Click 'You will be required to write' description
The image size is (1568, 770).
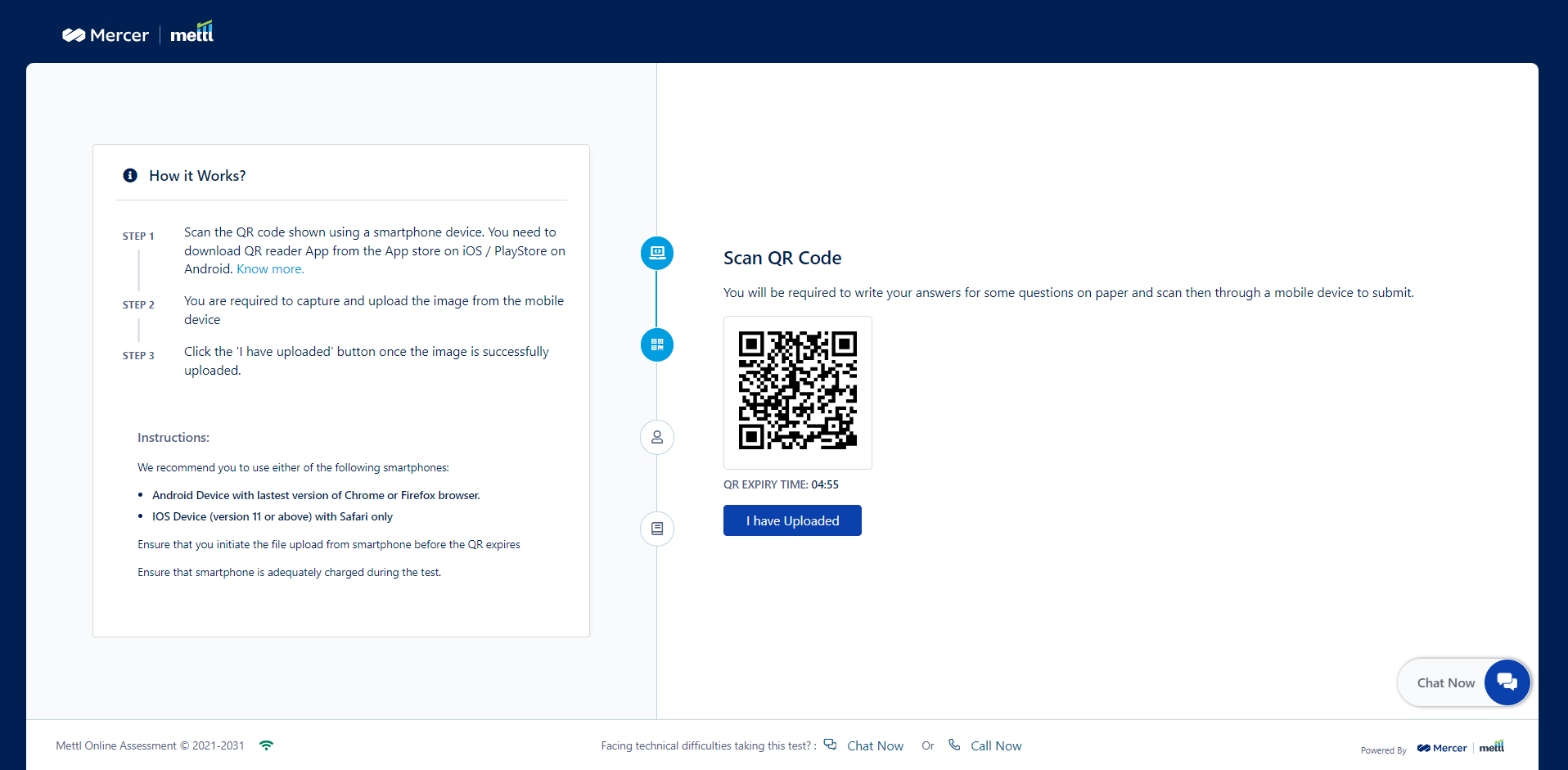click(x=1069, y=292)
